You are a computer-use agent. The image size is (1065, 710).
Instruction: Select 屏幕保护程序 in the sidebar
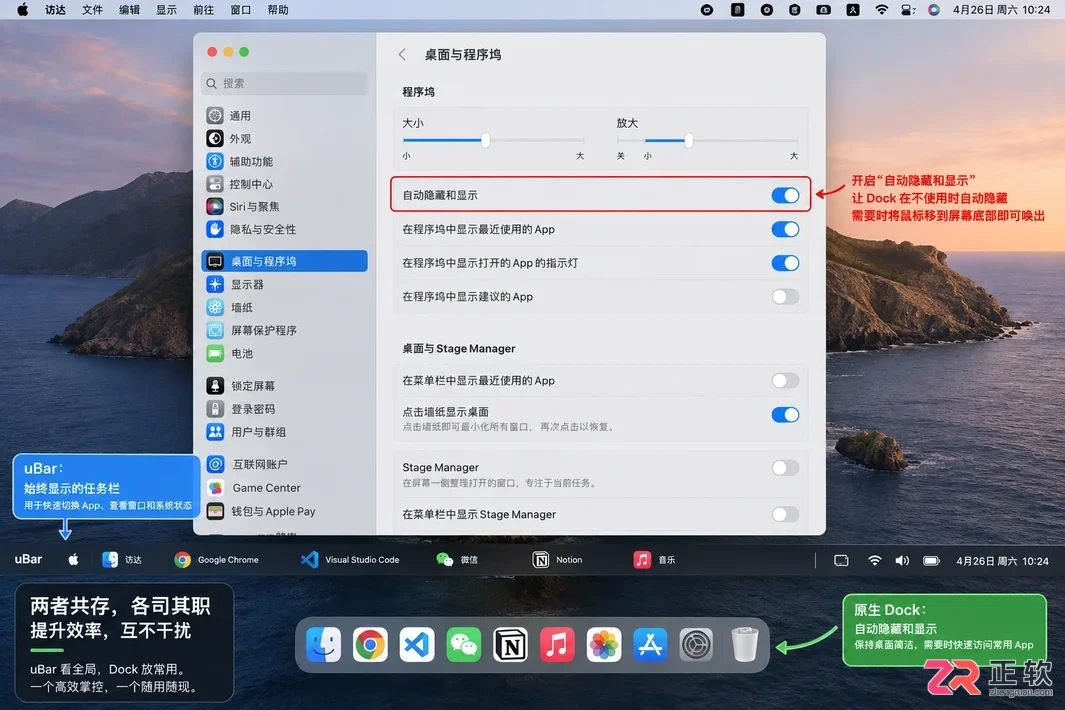pyautogui.click(x=285, y=330)
